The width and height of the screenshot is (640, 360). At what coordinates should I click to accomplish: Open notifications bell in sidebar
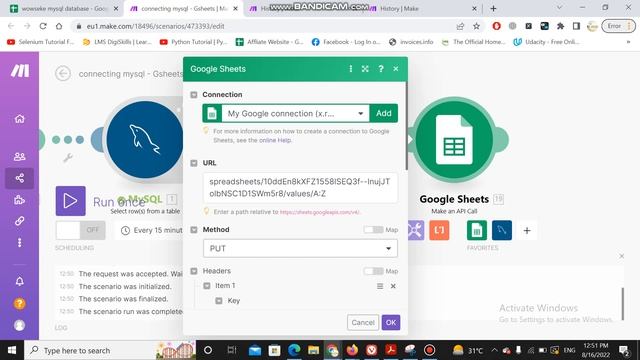click(19, 281)
